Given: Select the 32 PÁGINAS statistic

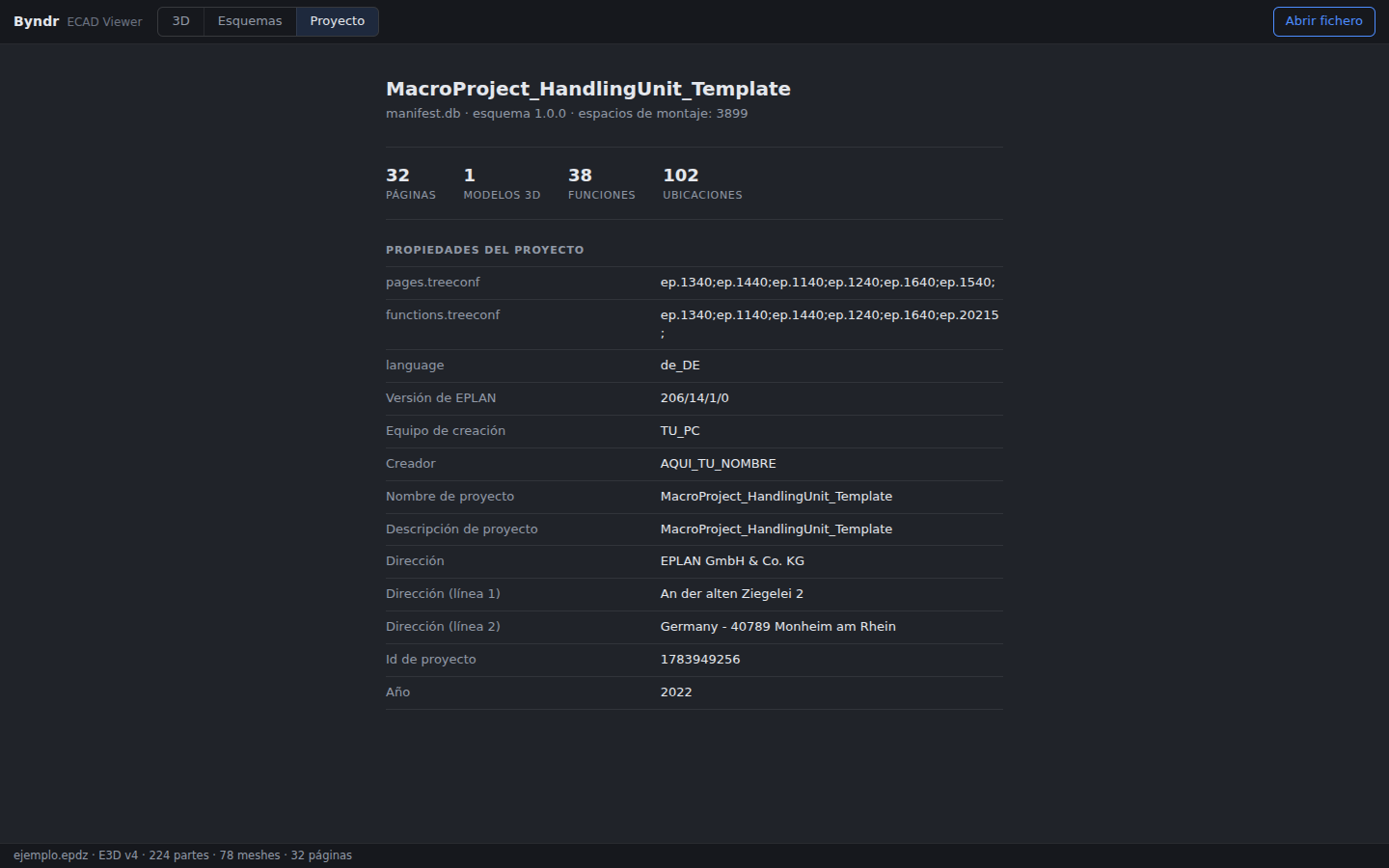Looking at the screenshot, I should click(411, 183).
